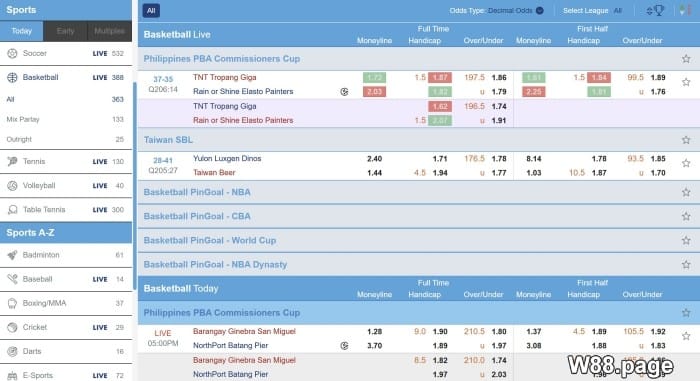Select first half red handicap 1.84
Screen dimensions: 700x381
599,78
